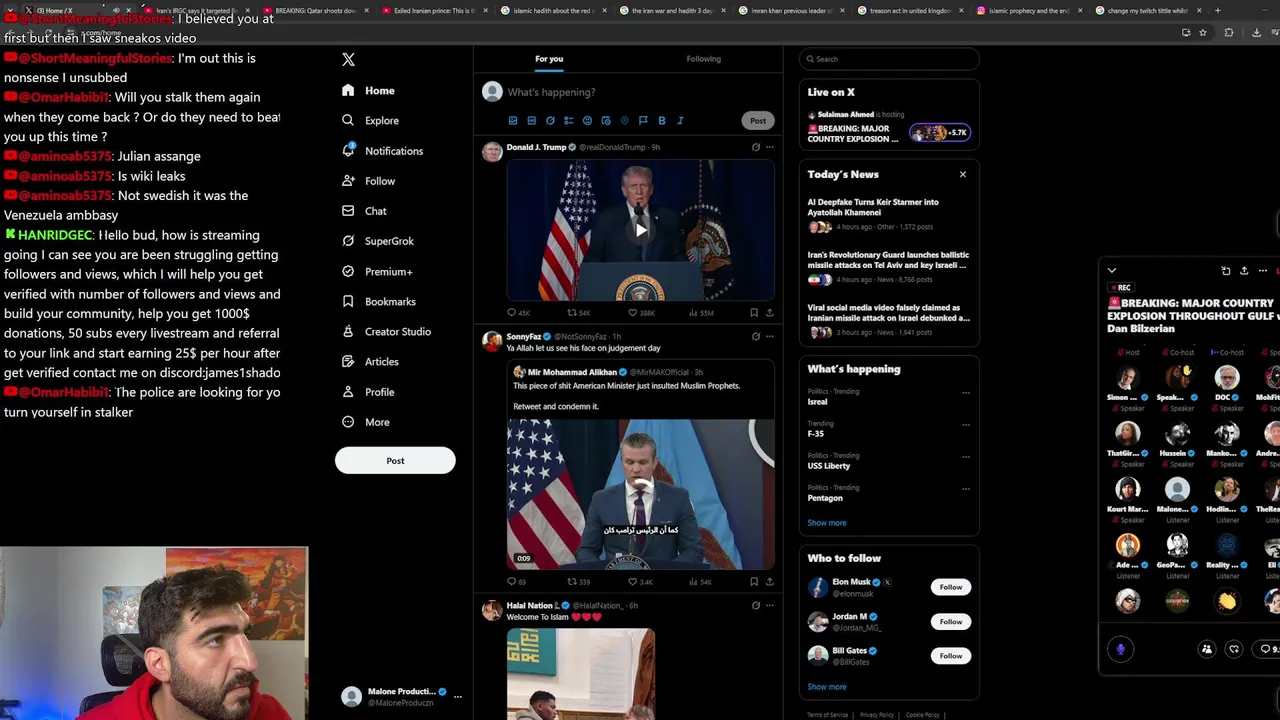Click Grok icon on SonnyFaz post
Viewport: 1280px width, 720px height.
pyautogui.click(x=756, y=336)
